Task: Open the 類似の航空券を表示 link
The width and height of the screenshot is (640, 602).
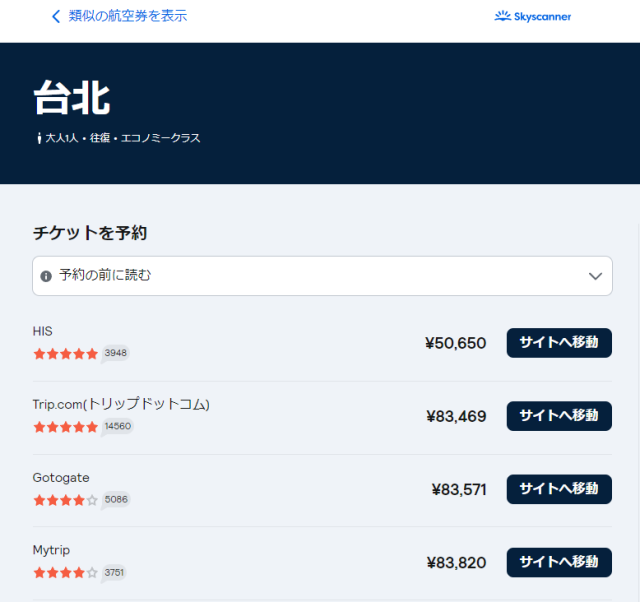Action: (127, 16)
